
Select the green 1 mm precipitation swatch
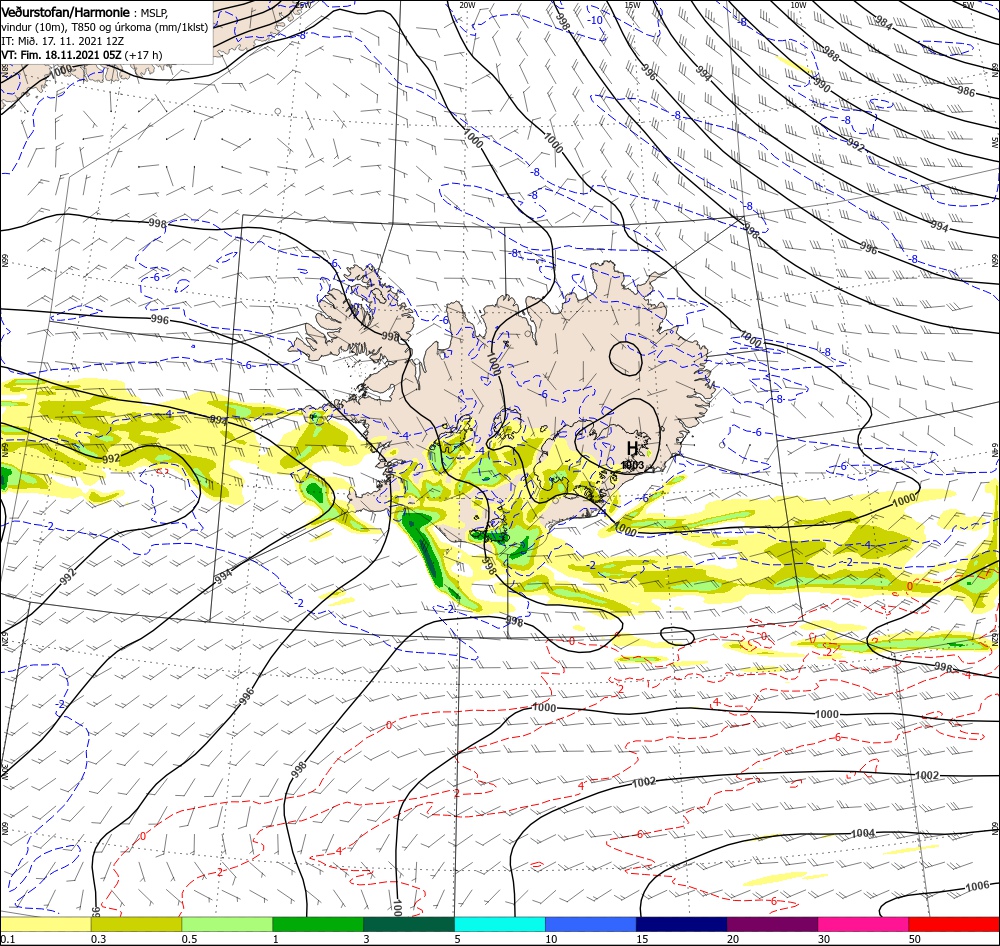(318, 924)
